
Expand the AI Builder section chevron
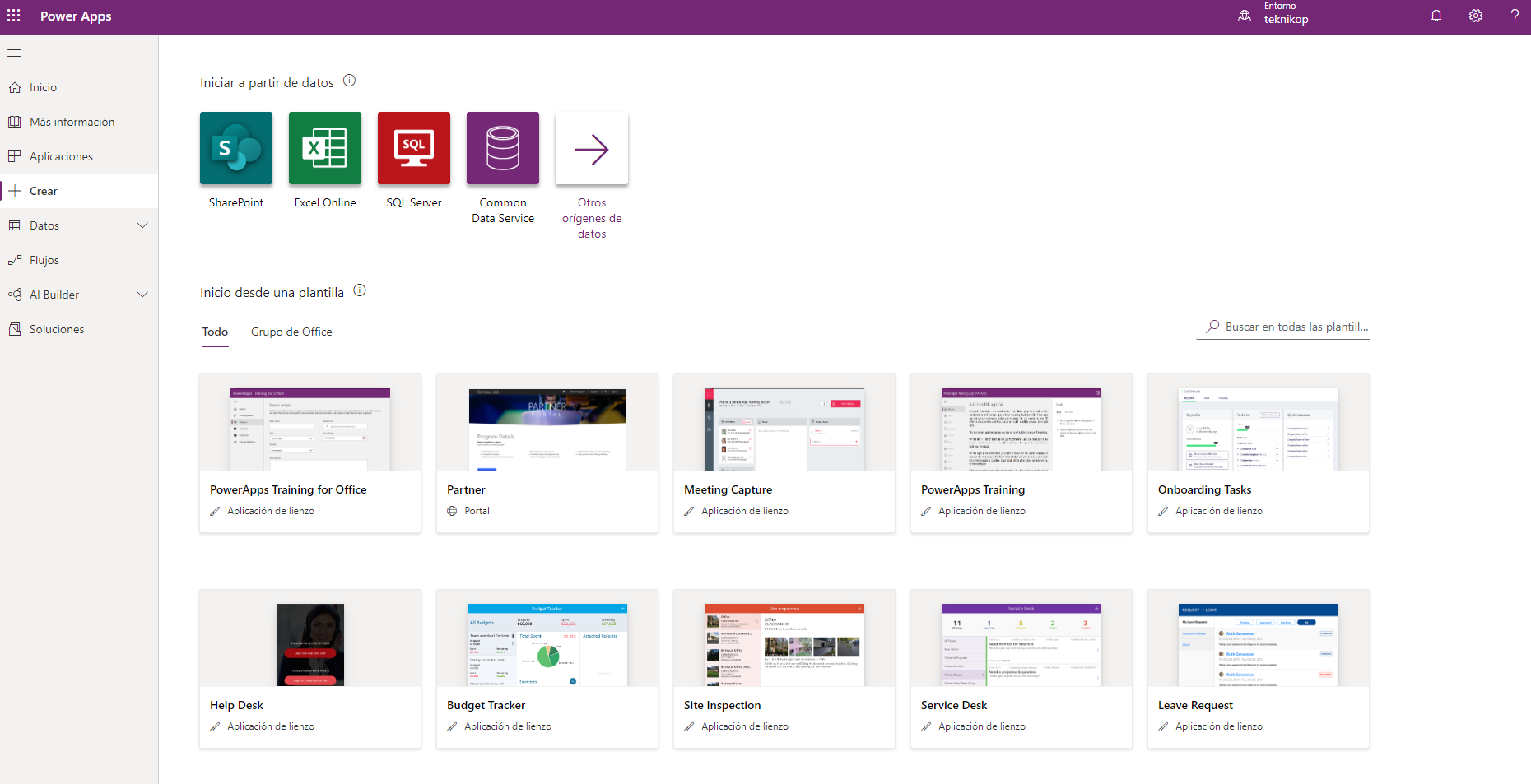(x=142, y=295)
